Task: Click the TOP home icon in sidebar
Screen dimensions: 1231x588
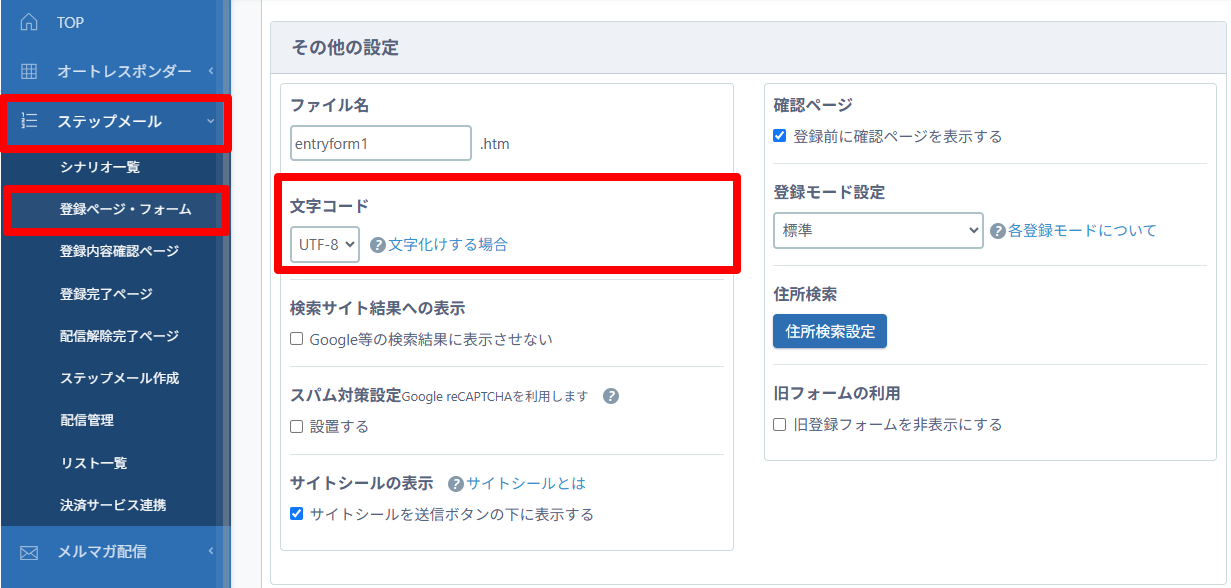Action: (29, 22)
